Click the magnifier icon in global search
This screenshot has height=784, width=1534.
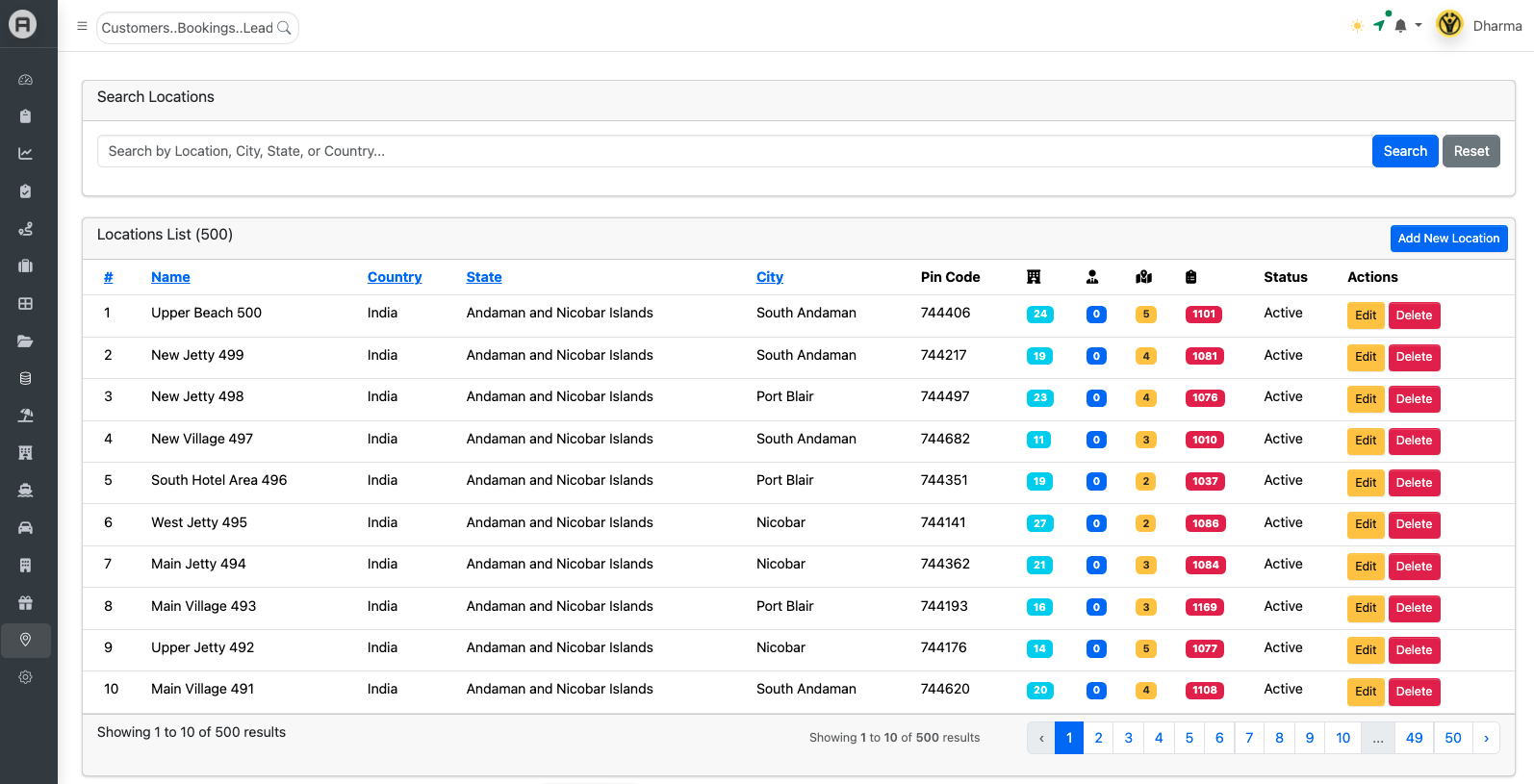pyautogui.click(x=284, y=28)
